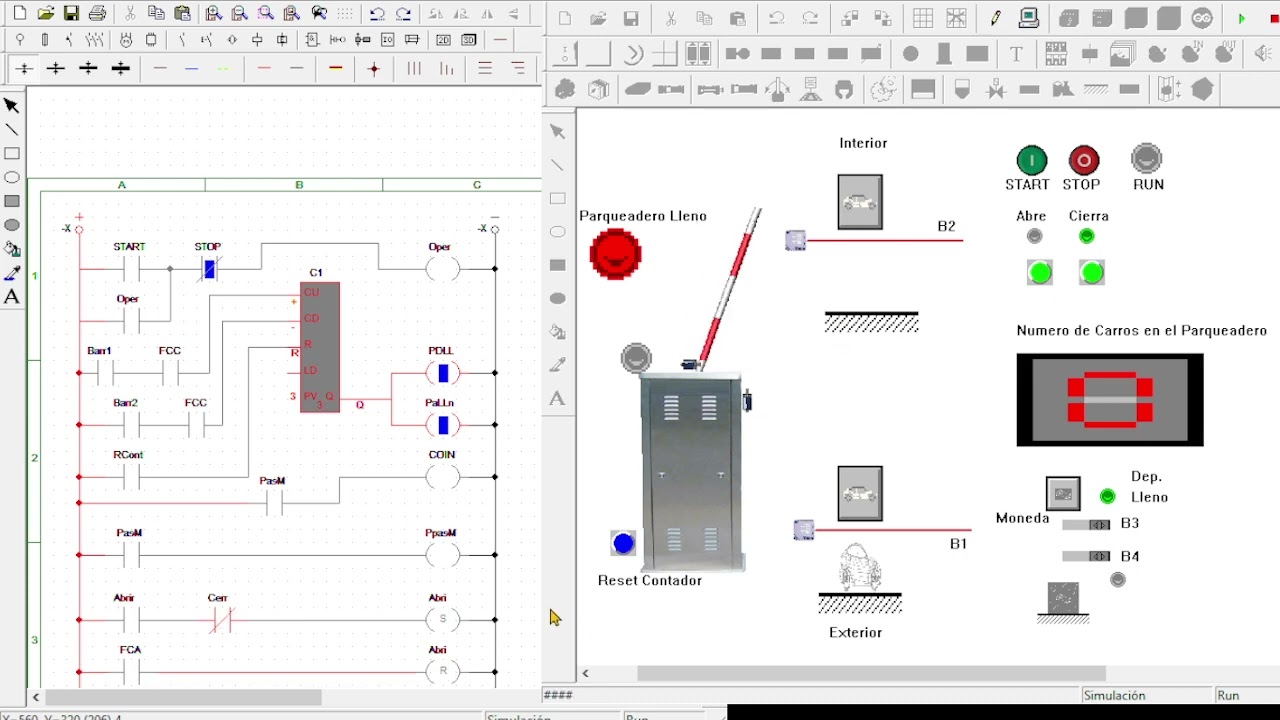Screen dimensions: 1280x720
Task: Click the Exterior car sensor box
Action: click(860, 493)
